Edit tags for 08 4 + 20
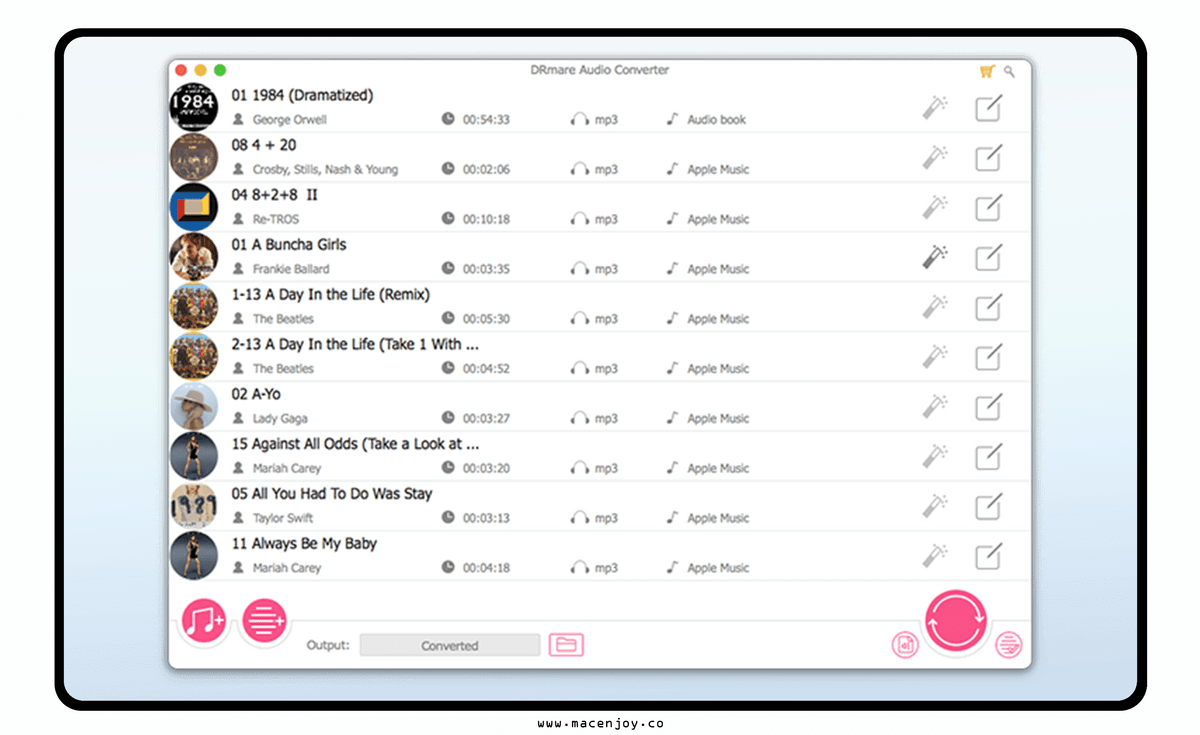The height and width of the screenshot is (735, 1200). coord(988,157)
